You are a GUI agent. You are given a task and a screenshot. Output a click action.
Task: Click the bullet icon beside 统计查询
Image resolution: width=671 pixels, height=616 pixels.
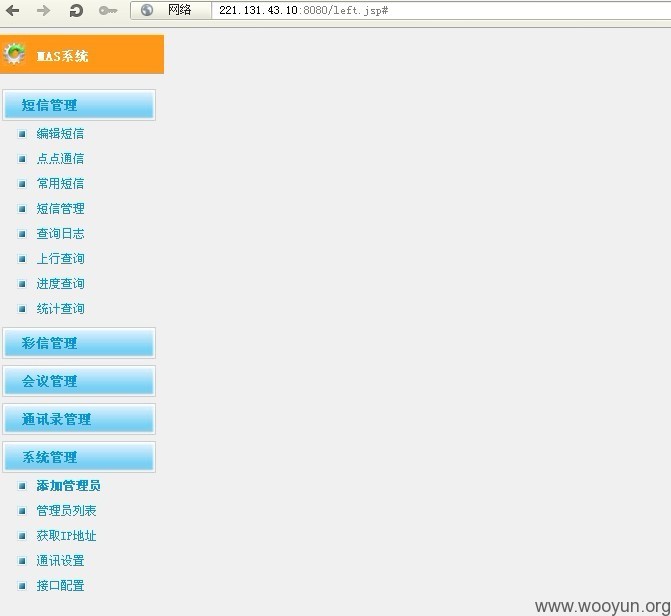[x=22, y=309]
